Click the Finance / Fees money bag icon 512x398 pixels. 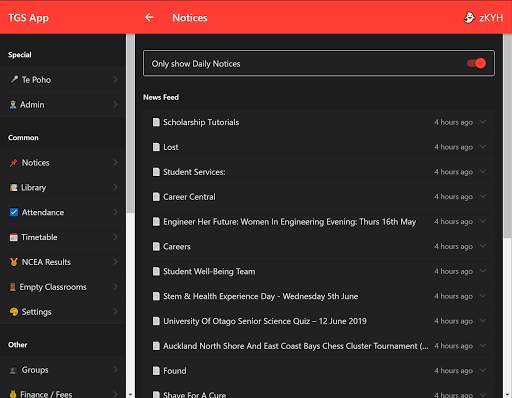[13, 394]
